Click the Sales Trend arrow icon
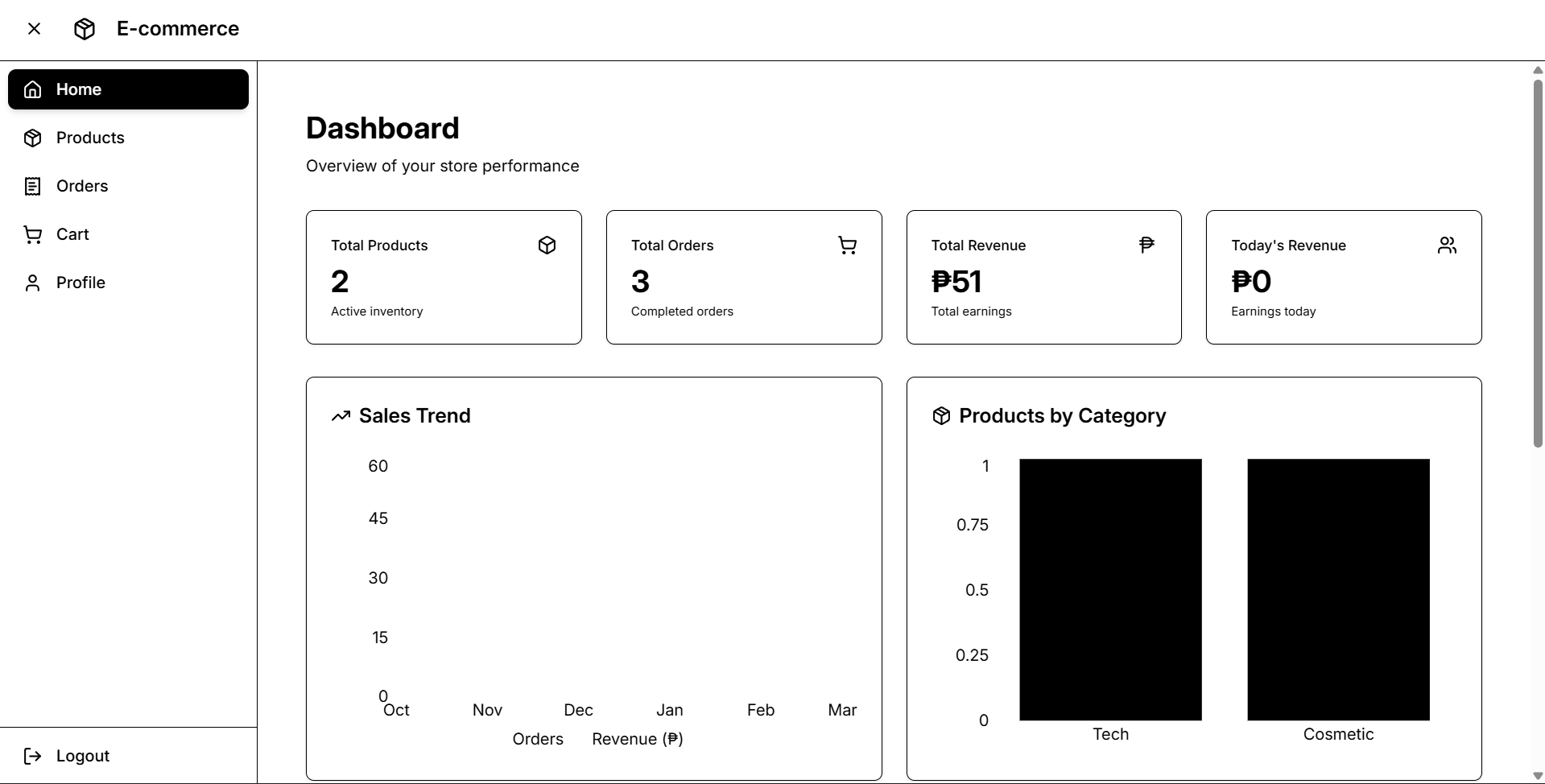1545x784 pixels. (x=341, y=416)
